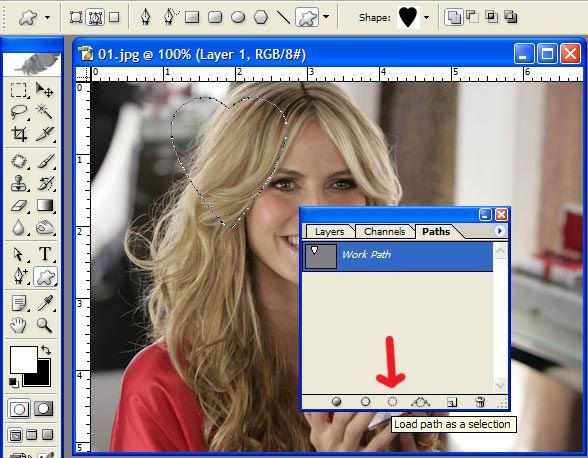The height and width of the screenshot is (458, 588).
Task: Select the Magic Wand tool
Action: [x=44, y=111]
